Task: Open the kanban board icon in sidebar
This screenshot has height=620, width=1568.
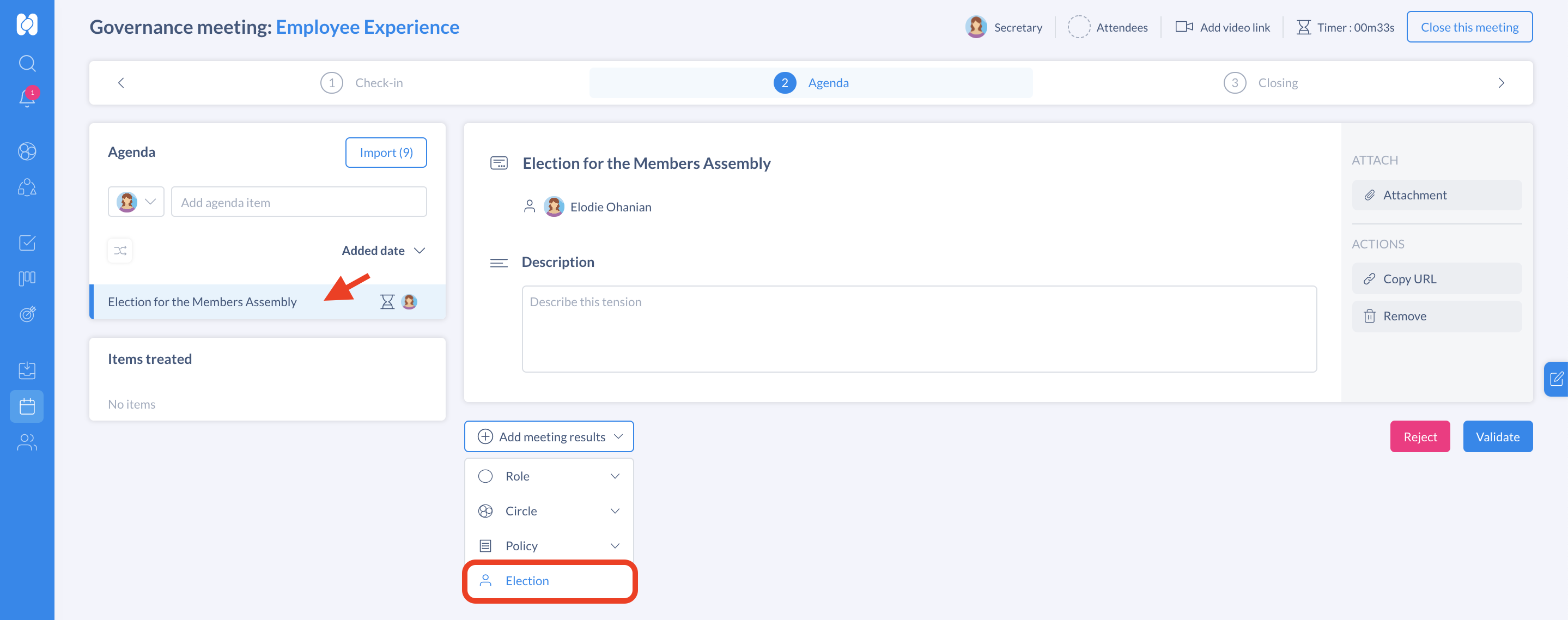Action: point(27,278)
